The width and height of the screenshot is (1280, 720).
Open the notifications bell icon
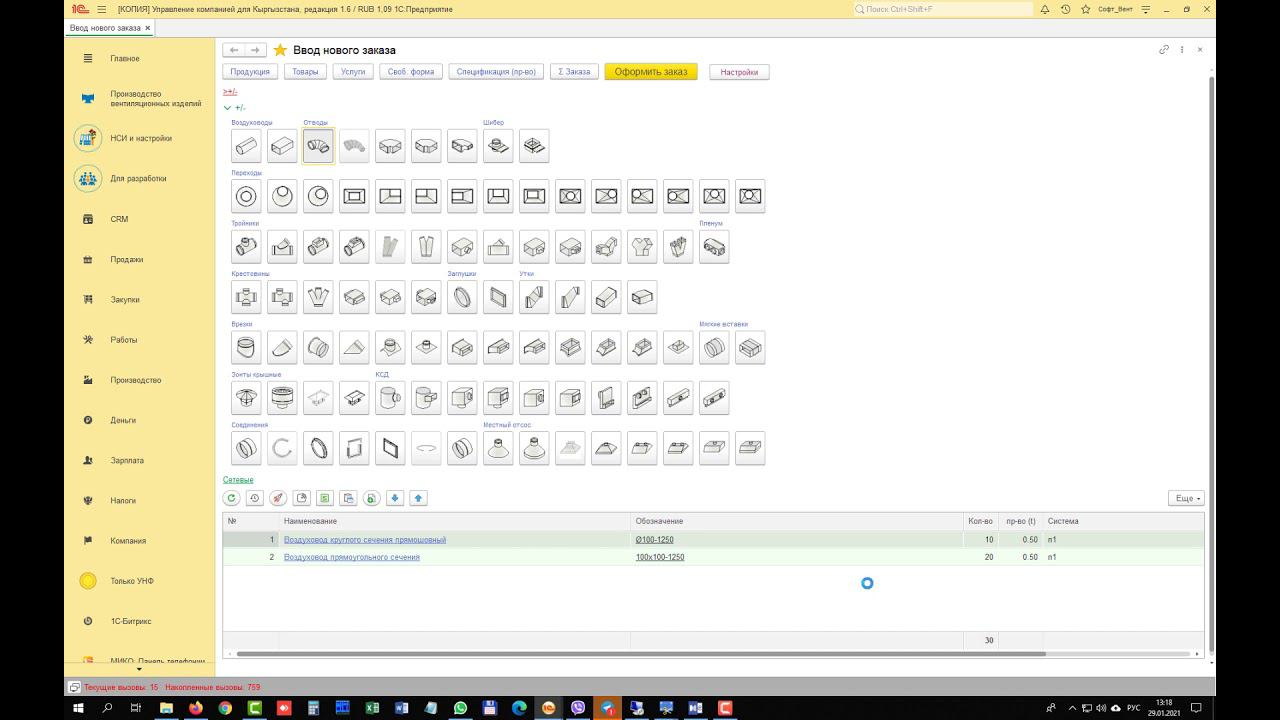[x=1045, y=9]
